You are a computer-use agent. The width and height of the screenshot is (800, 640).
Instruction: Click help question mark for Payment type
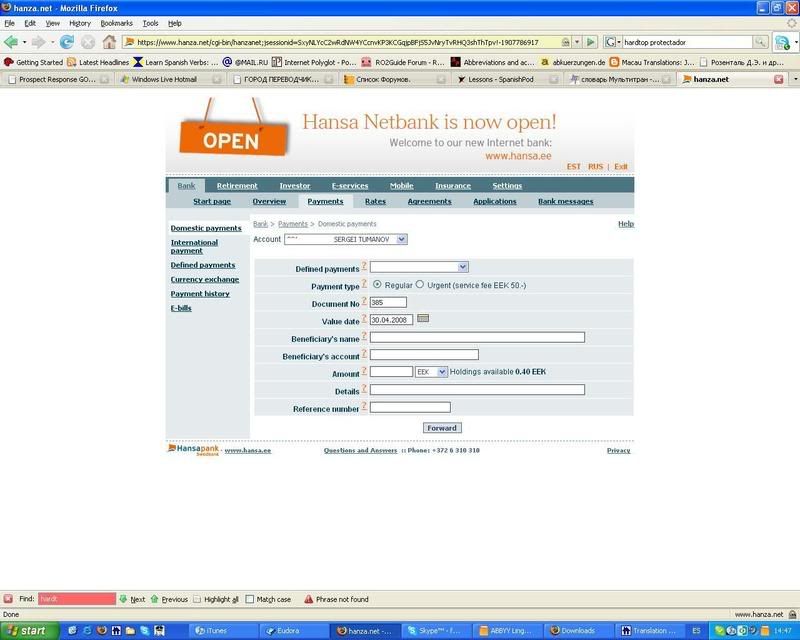pos(364,283)
